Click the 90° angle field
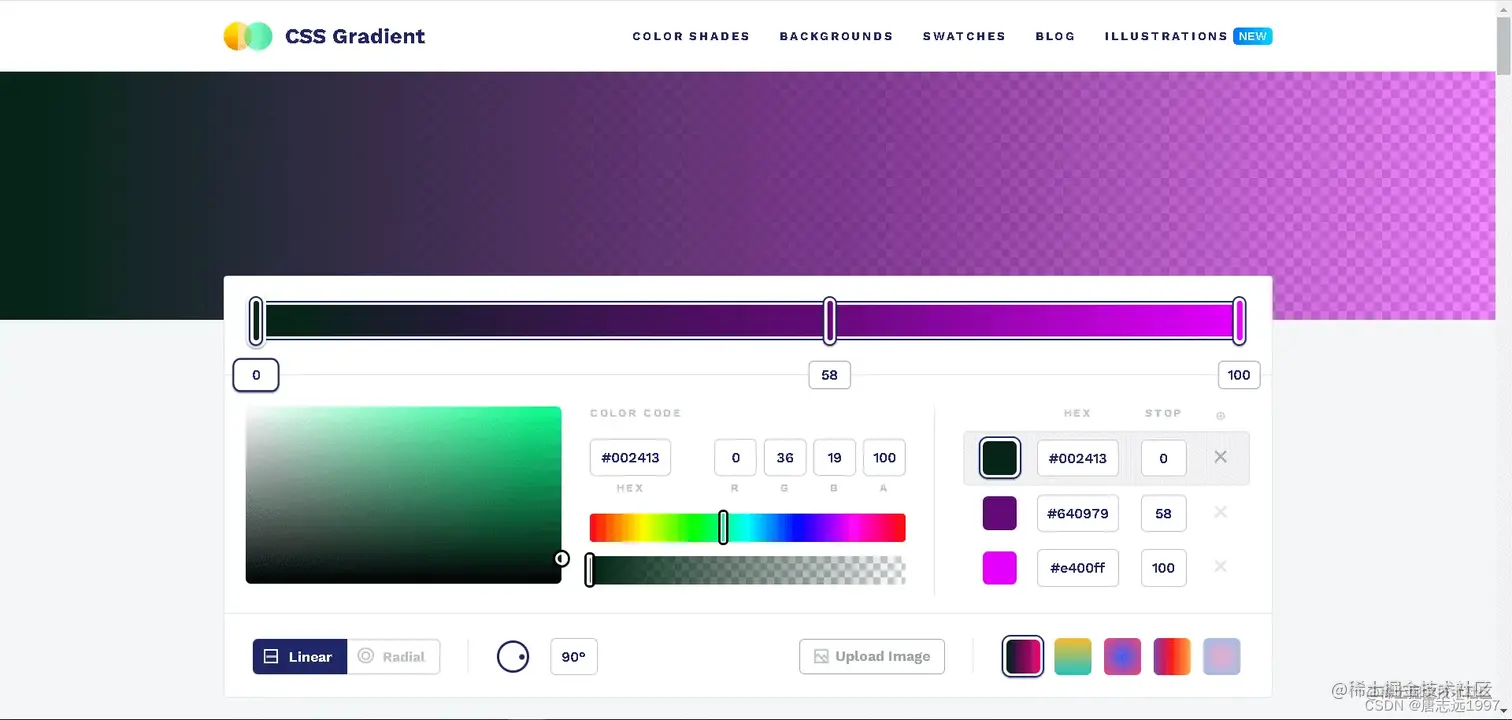1512x720 pixels. (x=574, y=657)
